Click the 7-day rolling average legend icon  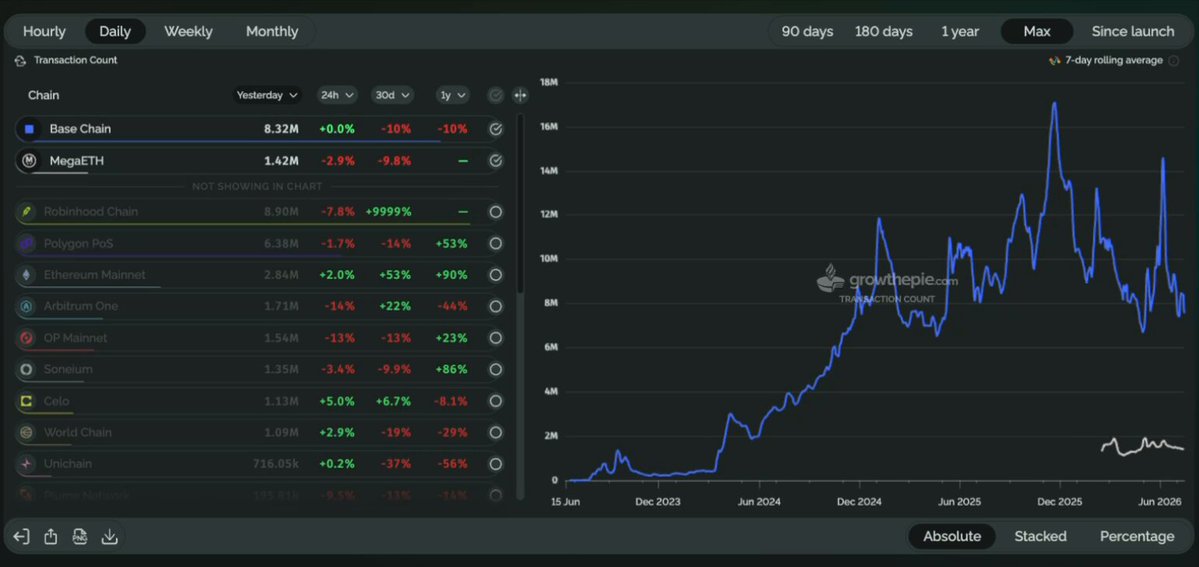point(1054,60)
